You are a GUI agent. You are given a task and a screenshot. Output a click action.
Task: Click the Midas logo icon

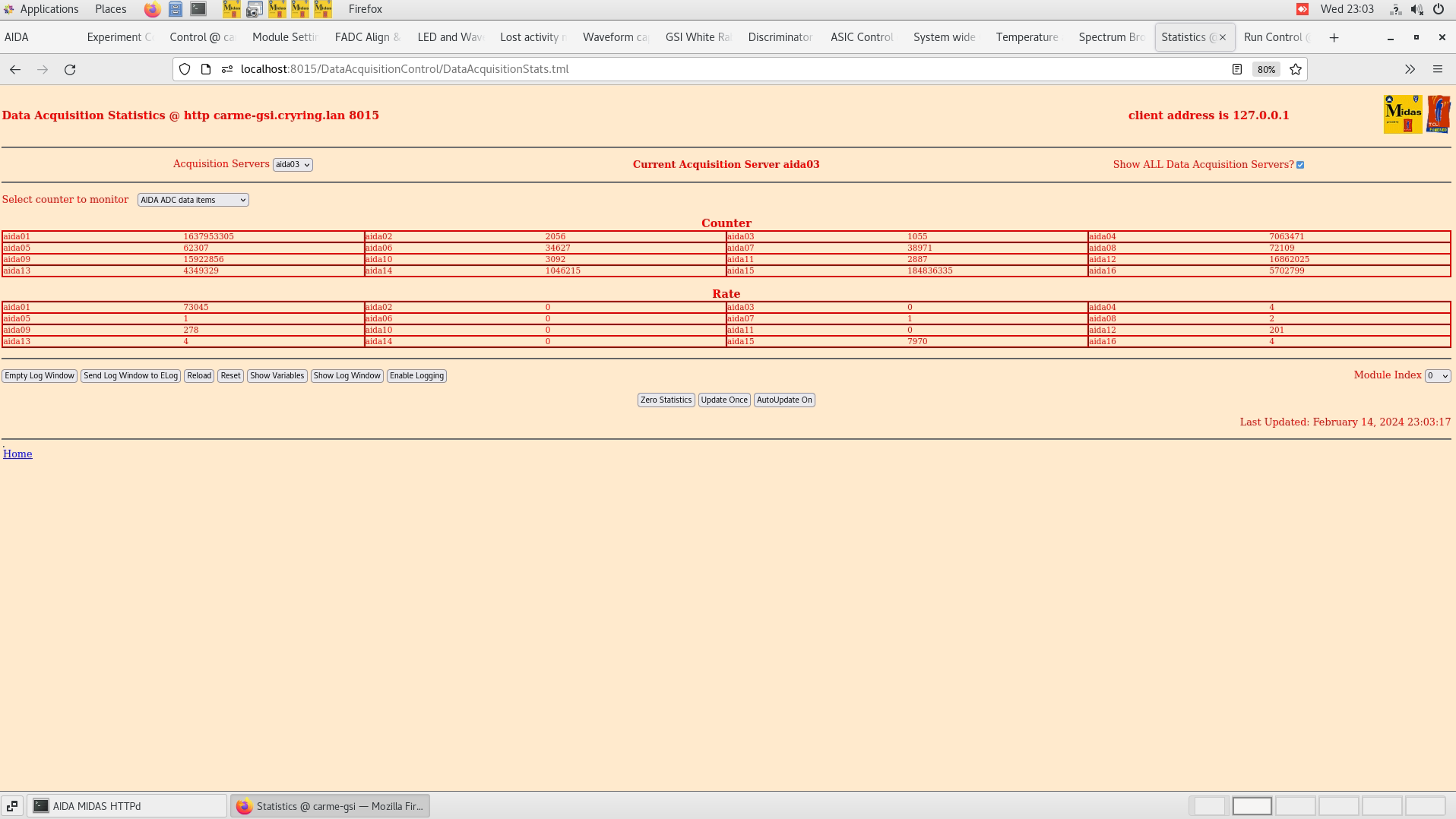point(1402,115)
